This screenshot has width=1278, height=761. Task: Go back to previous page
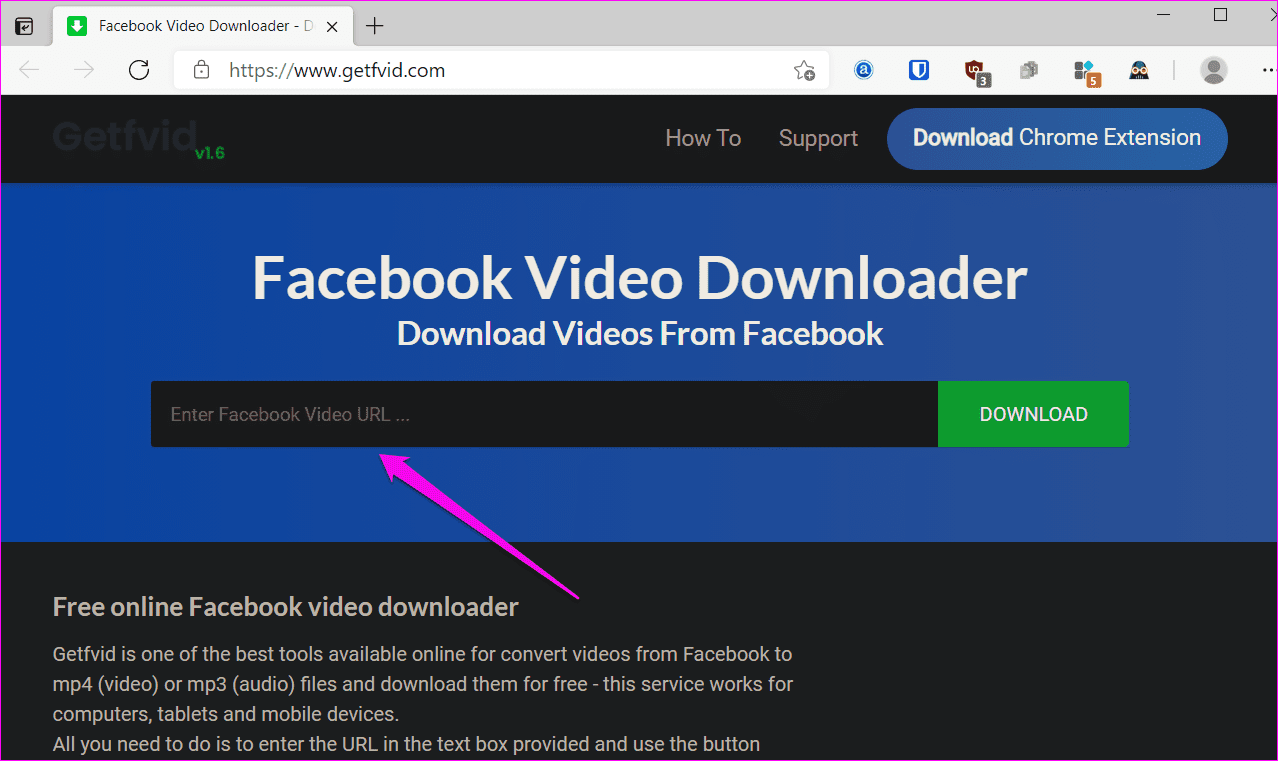point(29,70)
